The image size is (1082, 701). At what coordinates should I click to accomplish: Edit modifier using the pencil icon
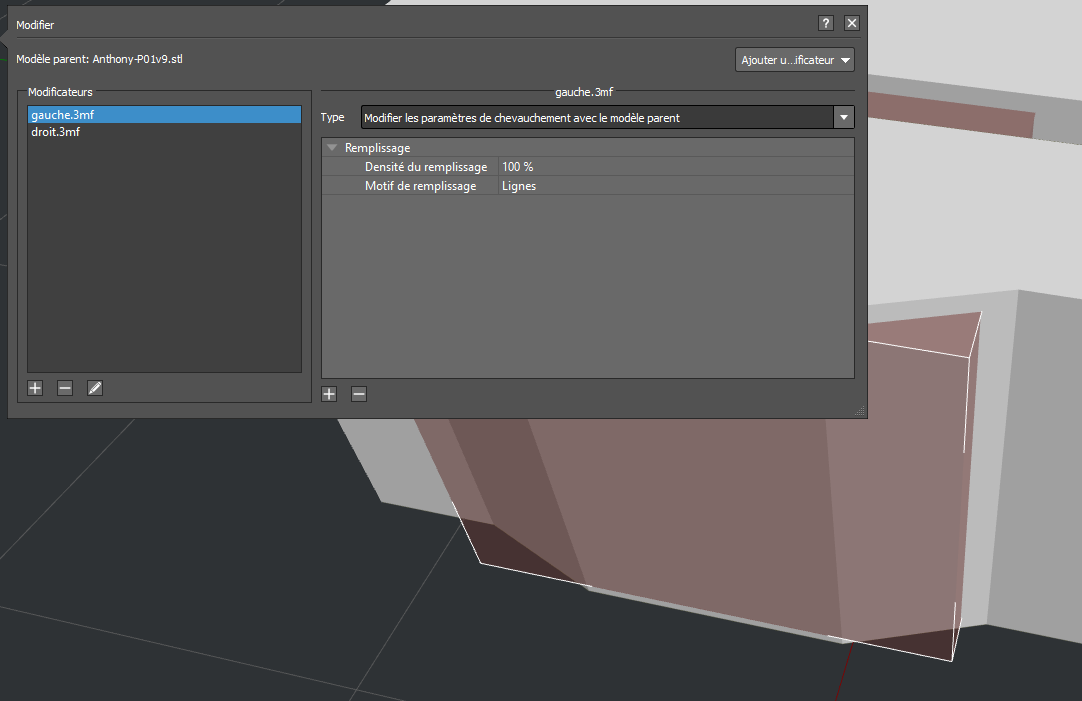tap(95, 388)
